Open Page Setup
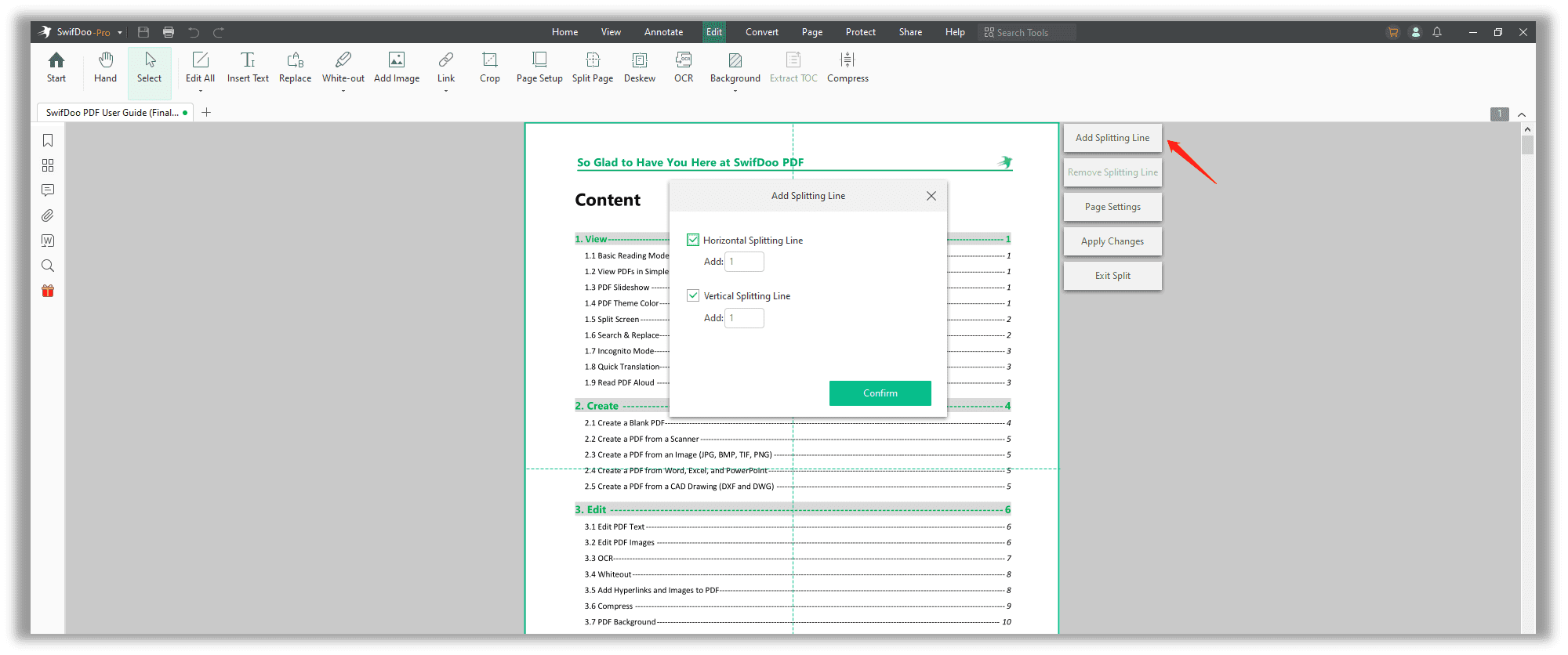The width and height of the screenshot is (1568, 655). point(539,67)
